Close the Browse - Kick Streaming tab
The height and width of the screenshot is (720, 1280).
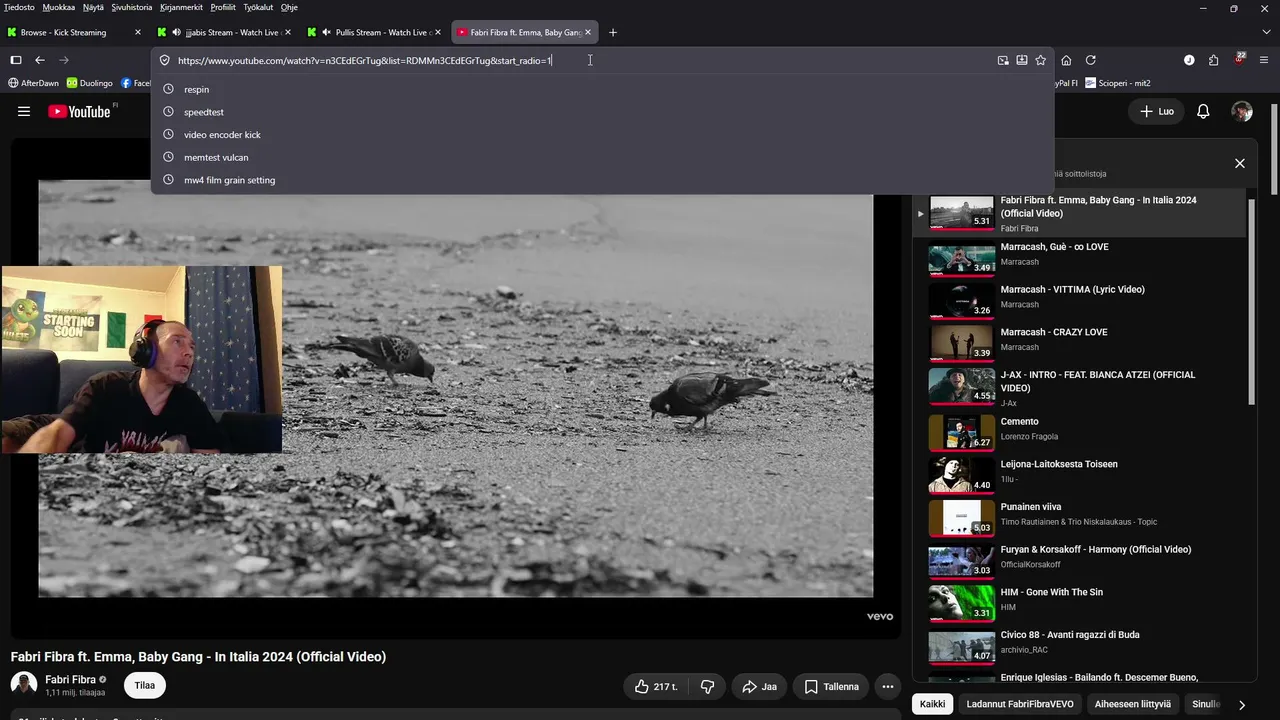pyautogui.click(x=138, y=32)
